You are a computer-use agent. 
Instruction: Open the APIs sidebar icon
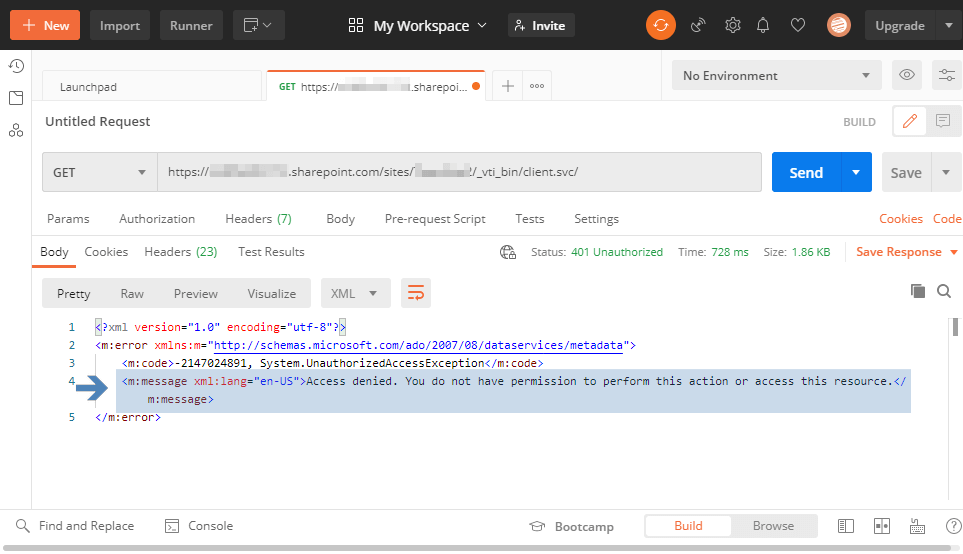(16, 130)
